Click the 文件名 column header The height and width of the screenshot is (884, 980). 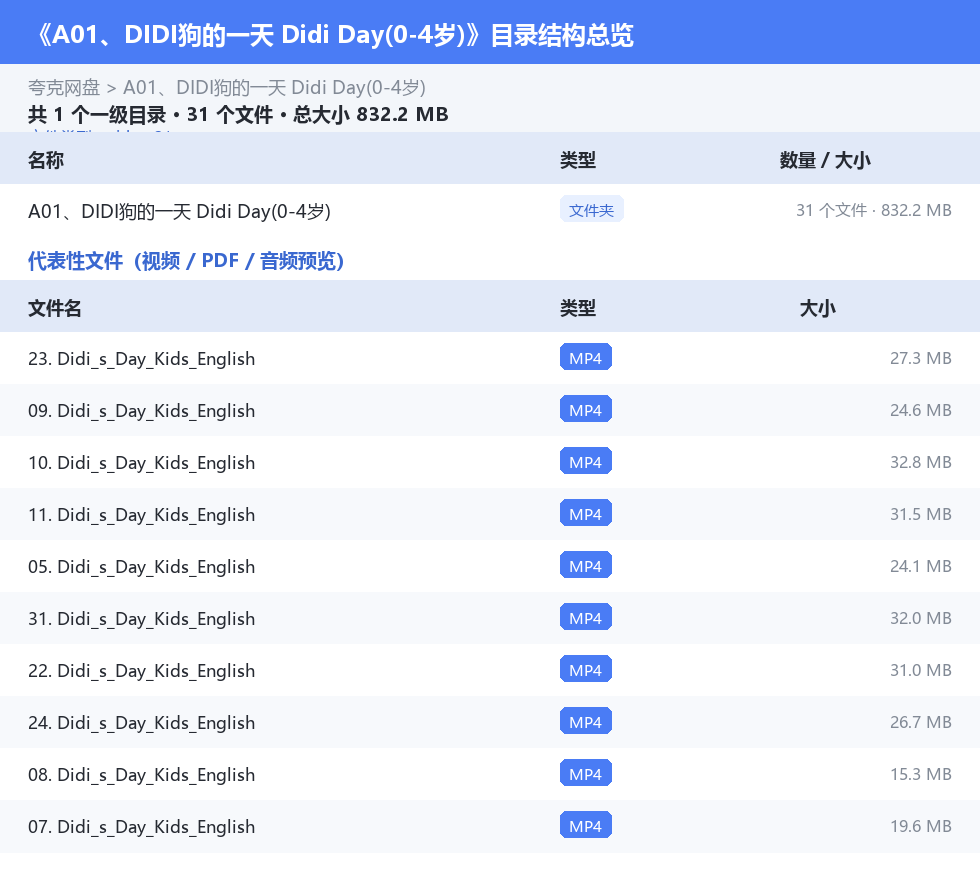point(54,308)
